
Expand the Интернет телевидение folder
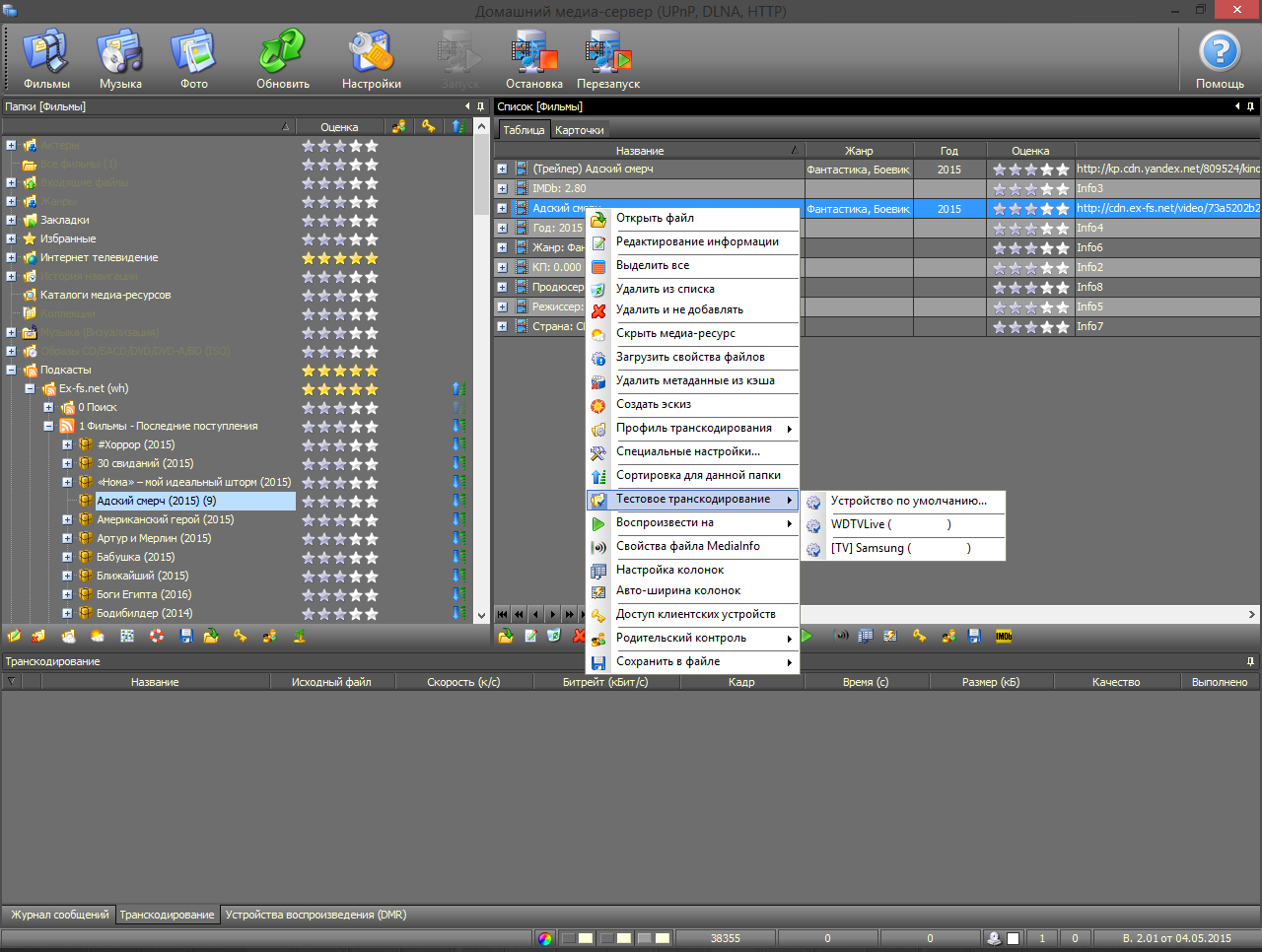11,258
